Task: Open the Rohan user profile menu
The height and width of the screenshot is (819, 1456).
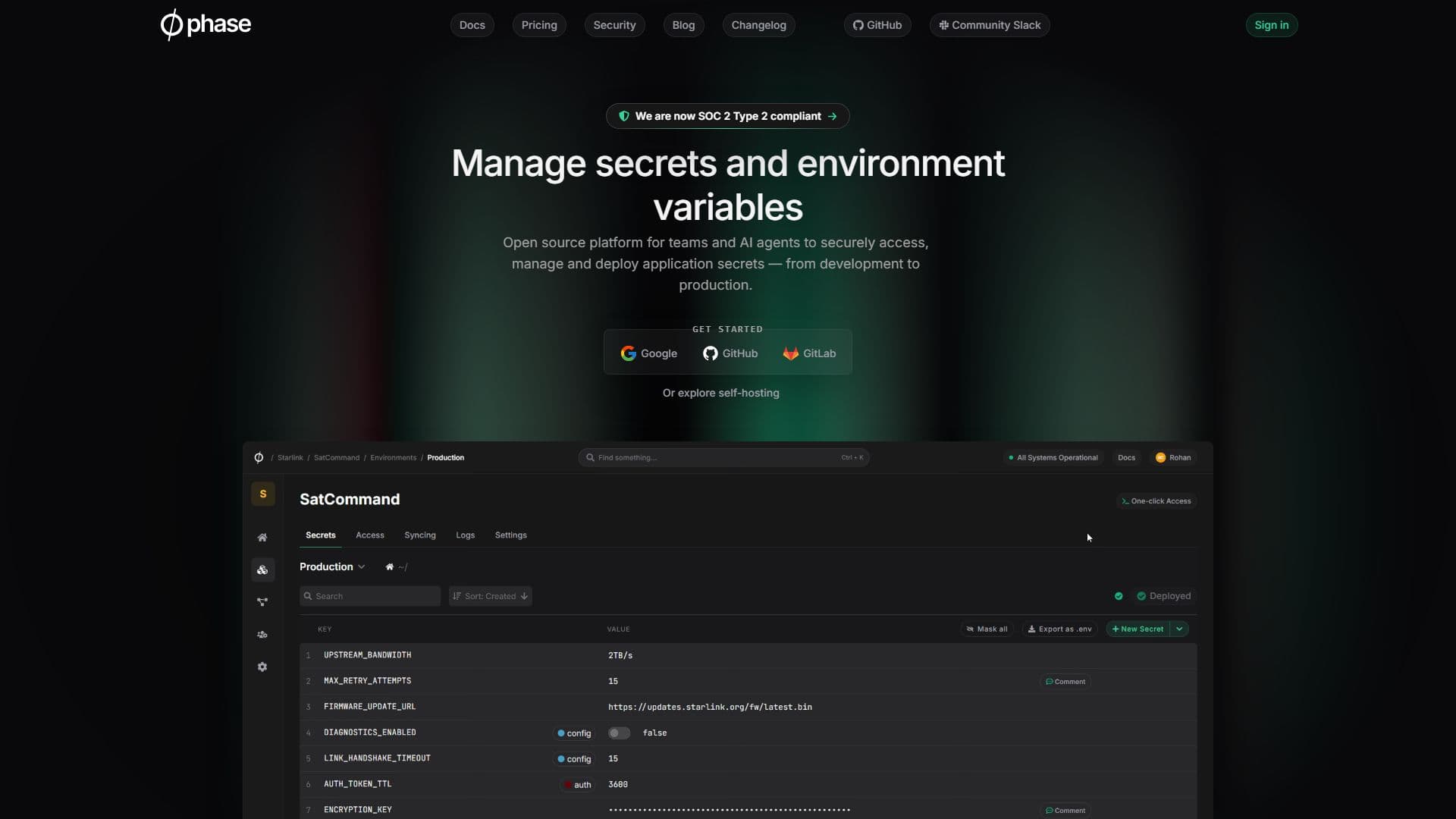Action: (1173, 457)
